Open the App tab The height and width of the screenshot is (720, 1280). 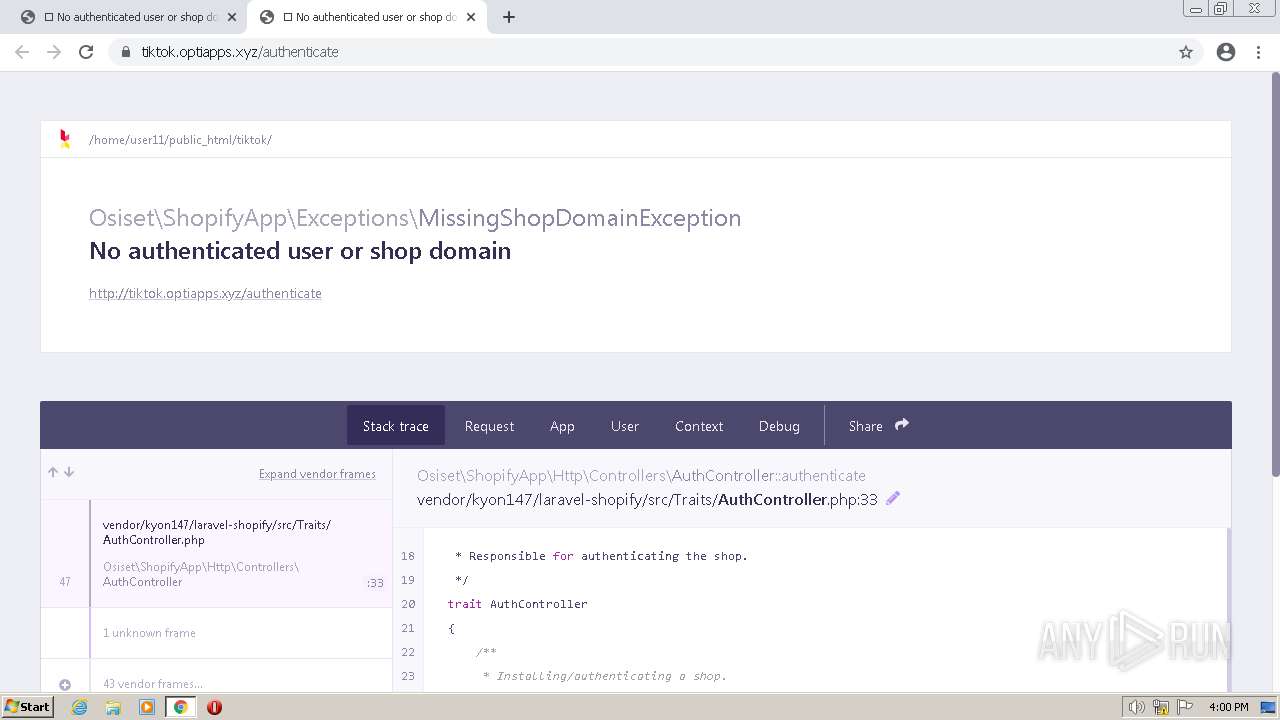click(x=562, y=426)
